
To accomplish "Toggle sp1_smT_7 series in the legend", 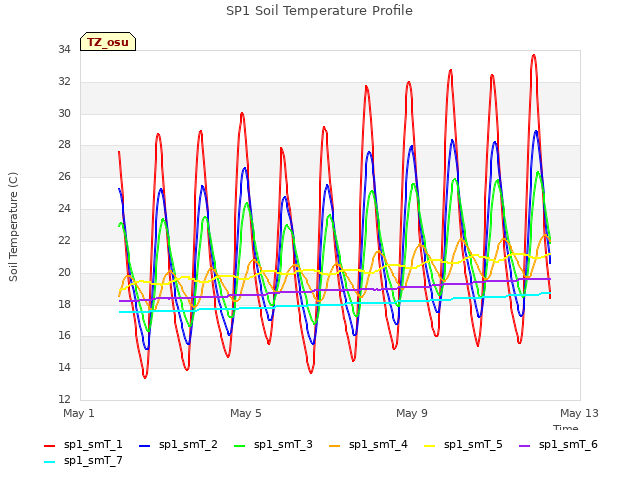I will click(83, 460).
